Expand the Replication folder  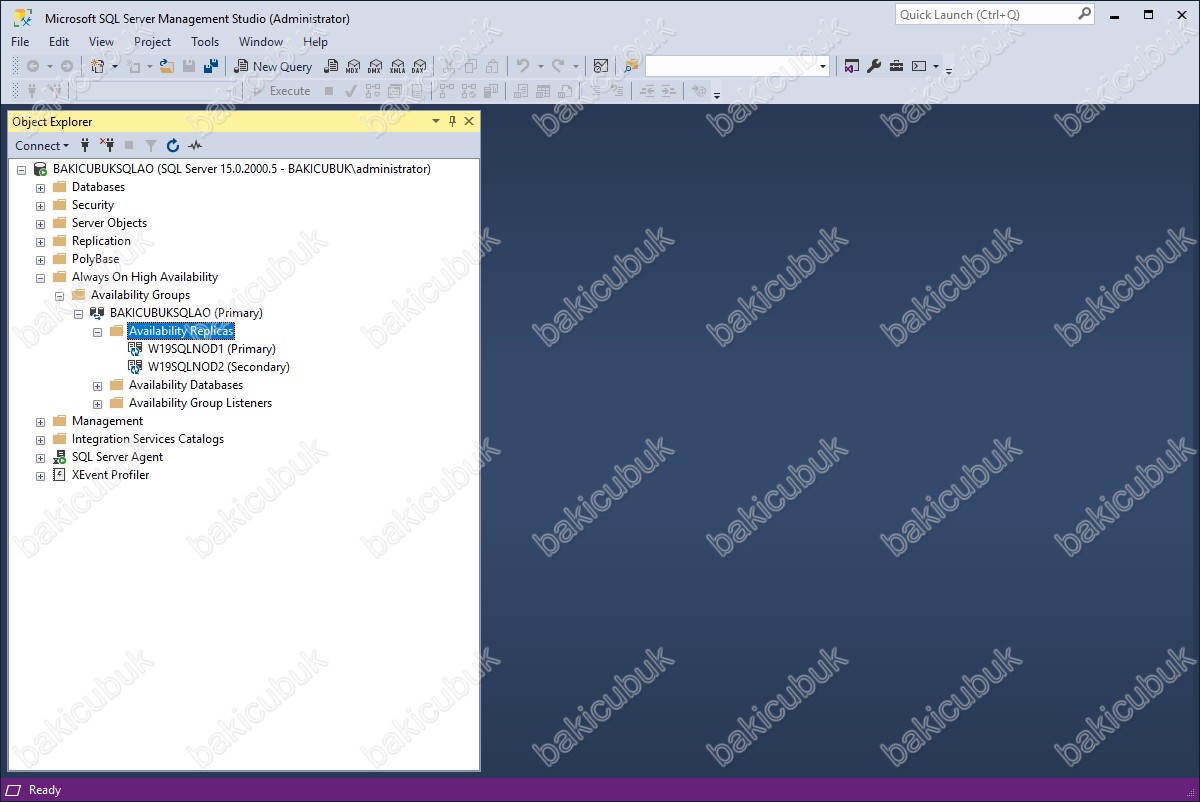click(x=41, y=242)
